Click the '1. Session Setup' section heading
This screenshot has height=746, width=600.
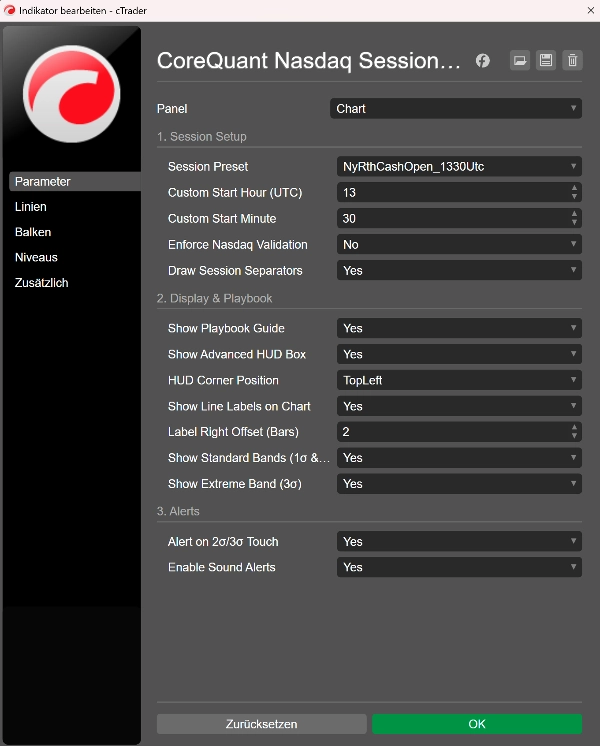coord(202,137)
